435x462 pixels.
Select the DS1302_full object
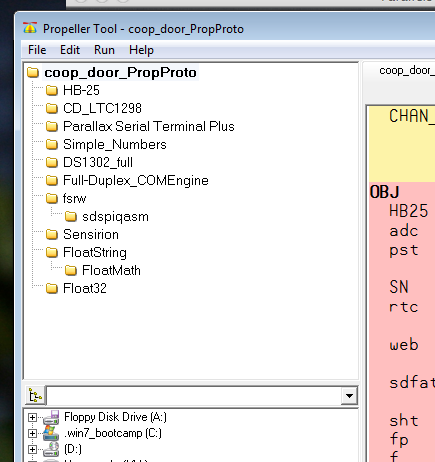[98, 162]
